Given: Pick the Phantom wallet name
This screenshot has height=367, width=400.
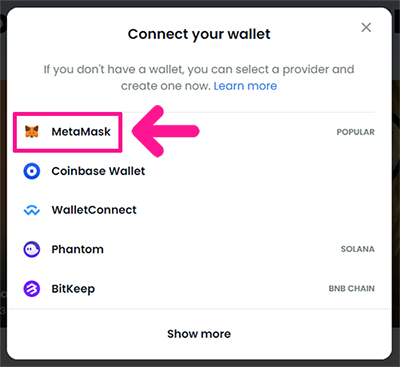Looking at the screenshot, I should point(77,249).
